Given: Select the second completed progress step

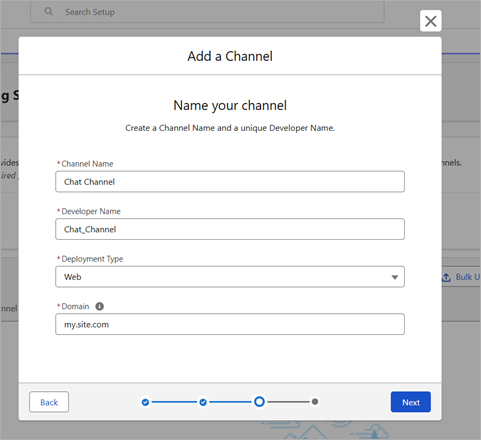Looking at the screenshot, I should click(203, 402).
